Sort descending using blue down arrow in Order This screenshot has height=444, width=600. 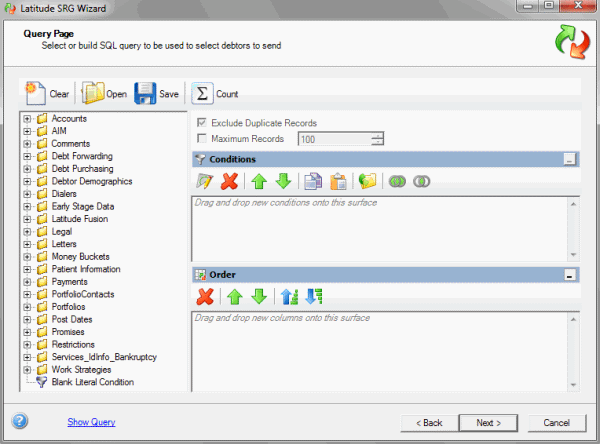(314, 296)
